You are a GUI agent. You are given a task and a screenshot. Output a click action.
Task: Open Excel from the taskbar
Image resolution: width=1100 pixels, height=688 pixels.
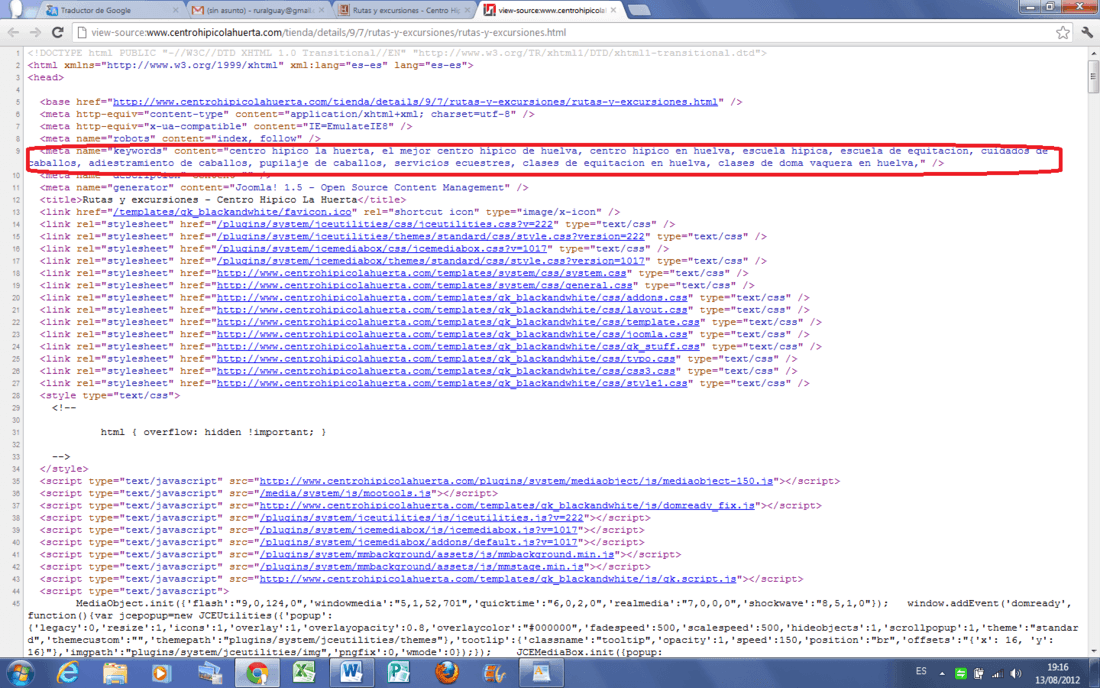(304, 673)
